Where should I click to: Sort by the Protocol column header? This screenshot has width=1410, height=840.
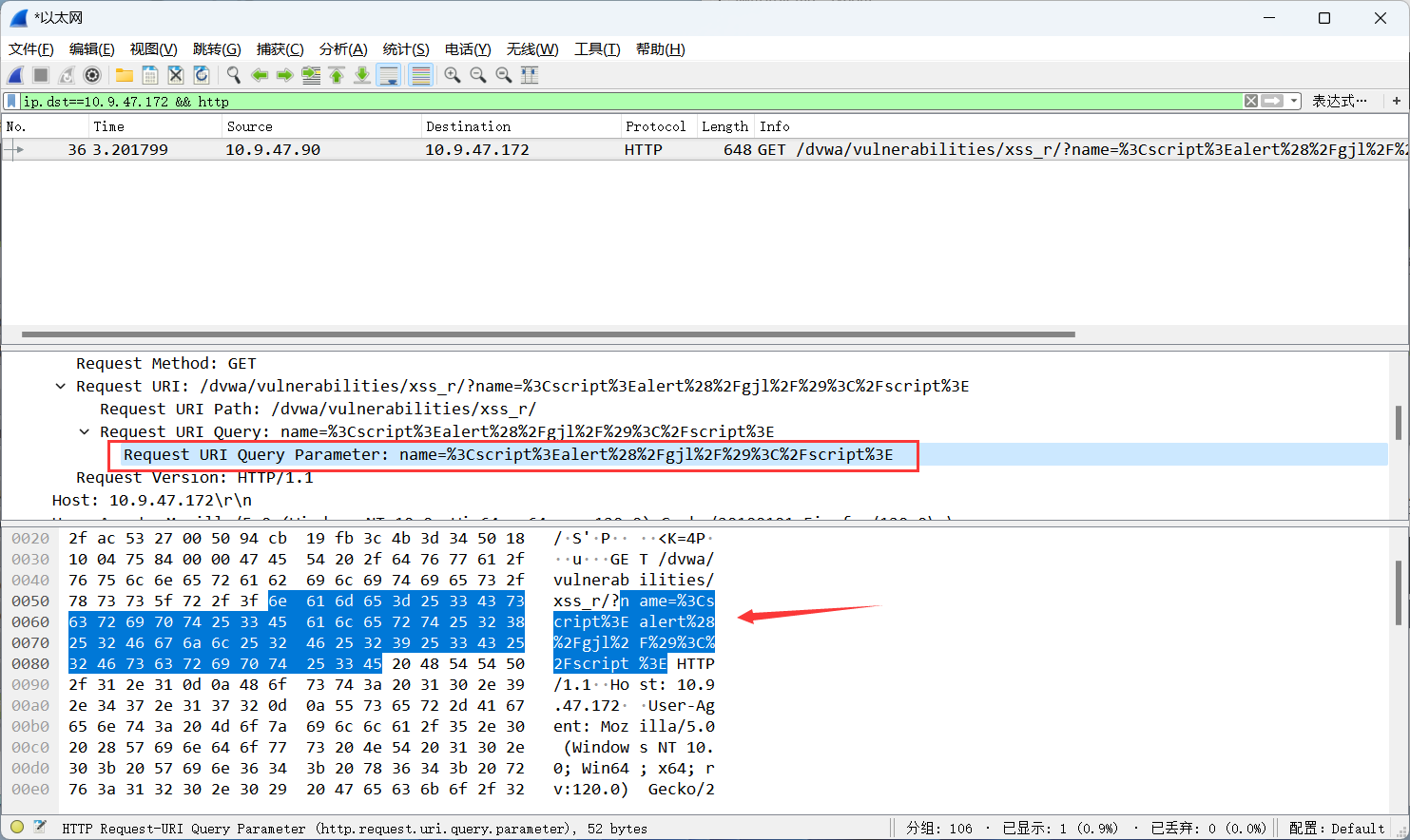(x=659, y=126)
